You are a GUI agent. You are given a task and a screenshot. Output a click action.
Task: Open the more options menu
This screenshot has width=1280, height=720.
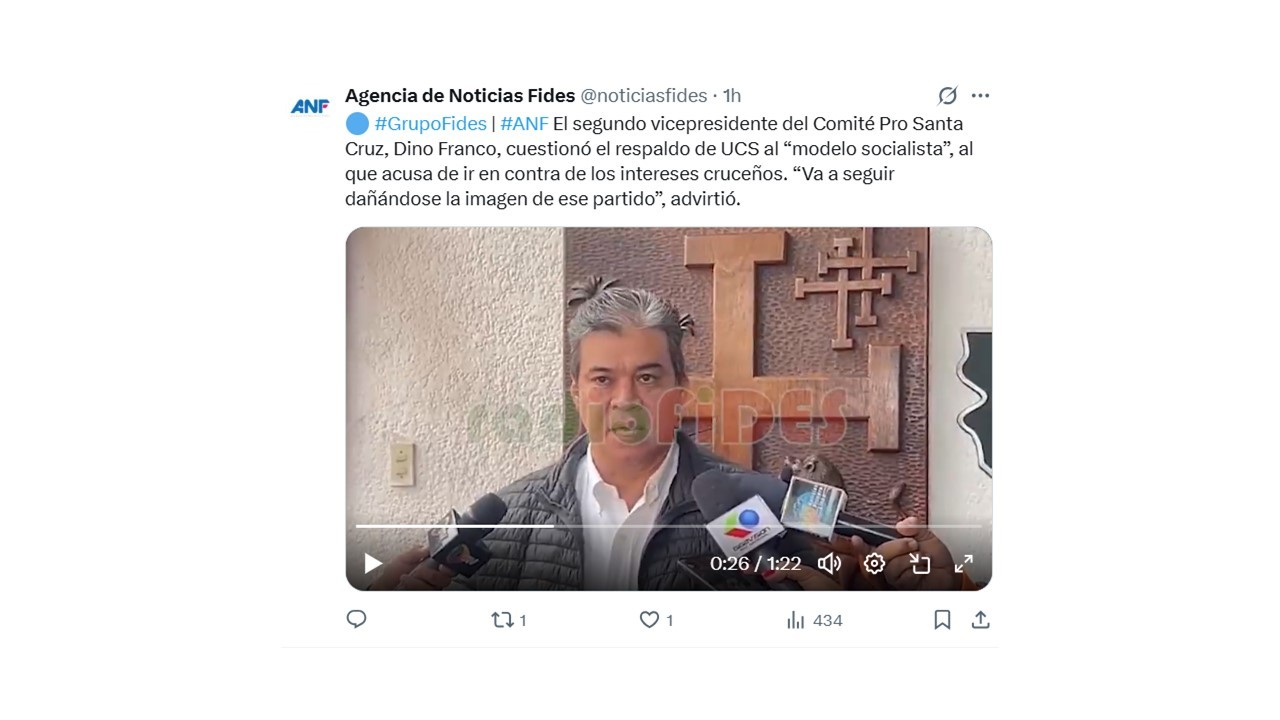point(980,96)
